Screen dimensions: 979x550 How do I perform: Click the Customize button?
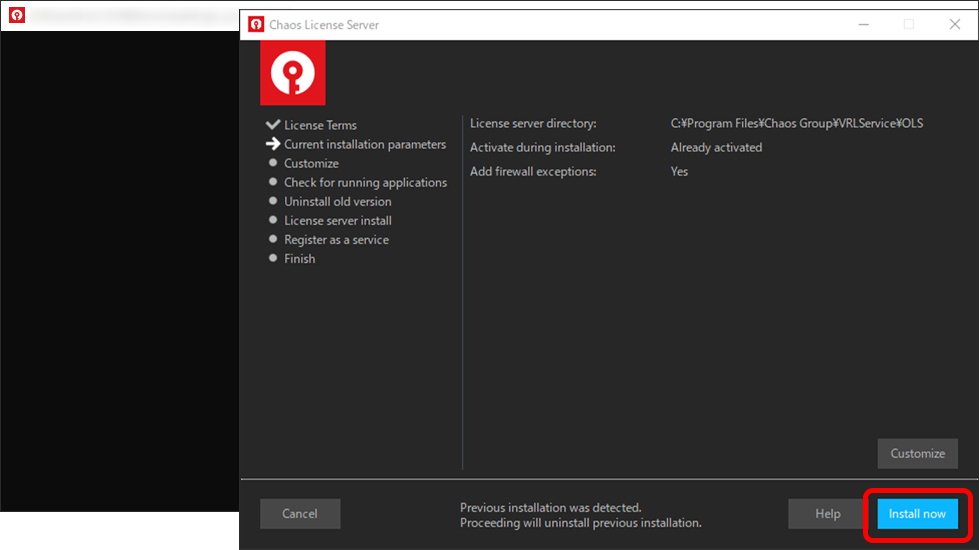917,454
